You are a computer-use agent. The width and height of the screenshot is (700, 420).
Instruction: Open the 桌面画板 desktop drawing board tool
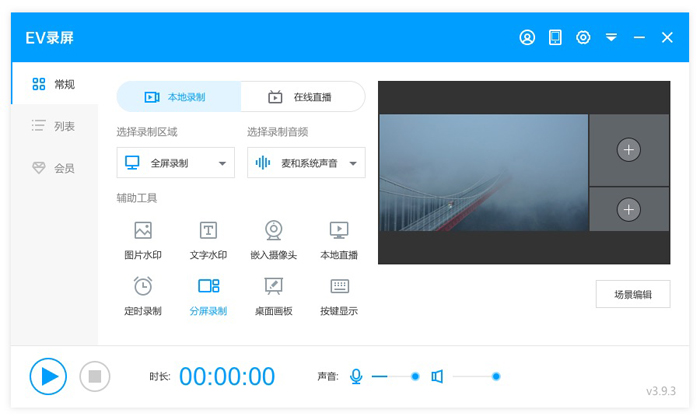point(274,296)
